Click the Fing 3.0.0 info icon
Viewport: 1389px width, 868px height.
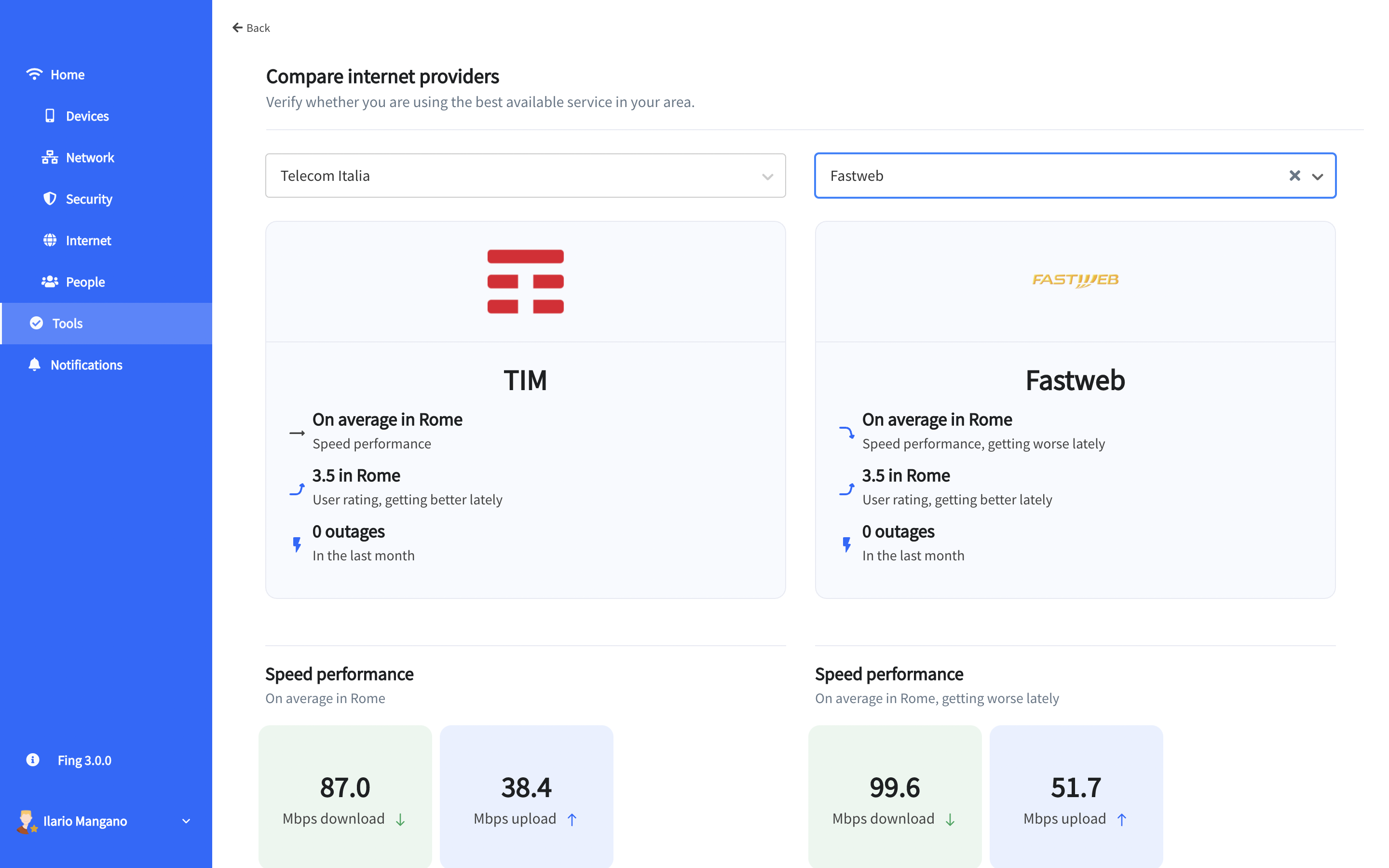point(33,760)
